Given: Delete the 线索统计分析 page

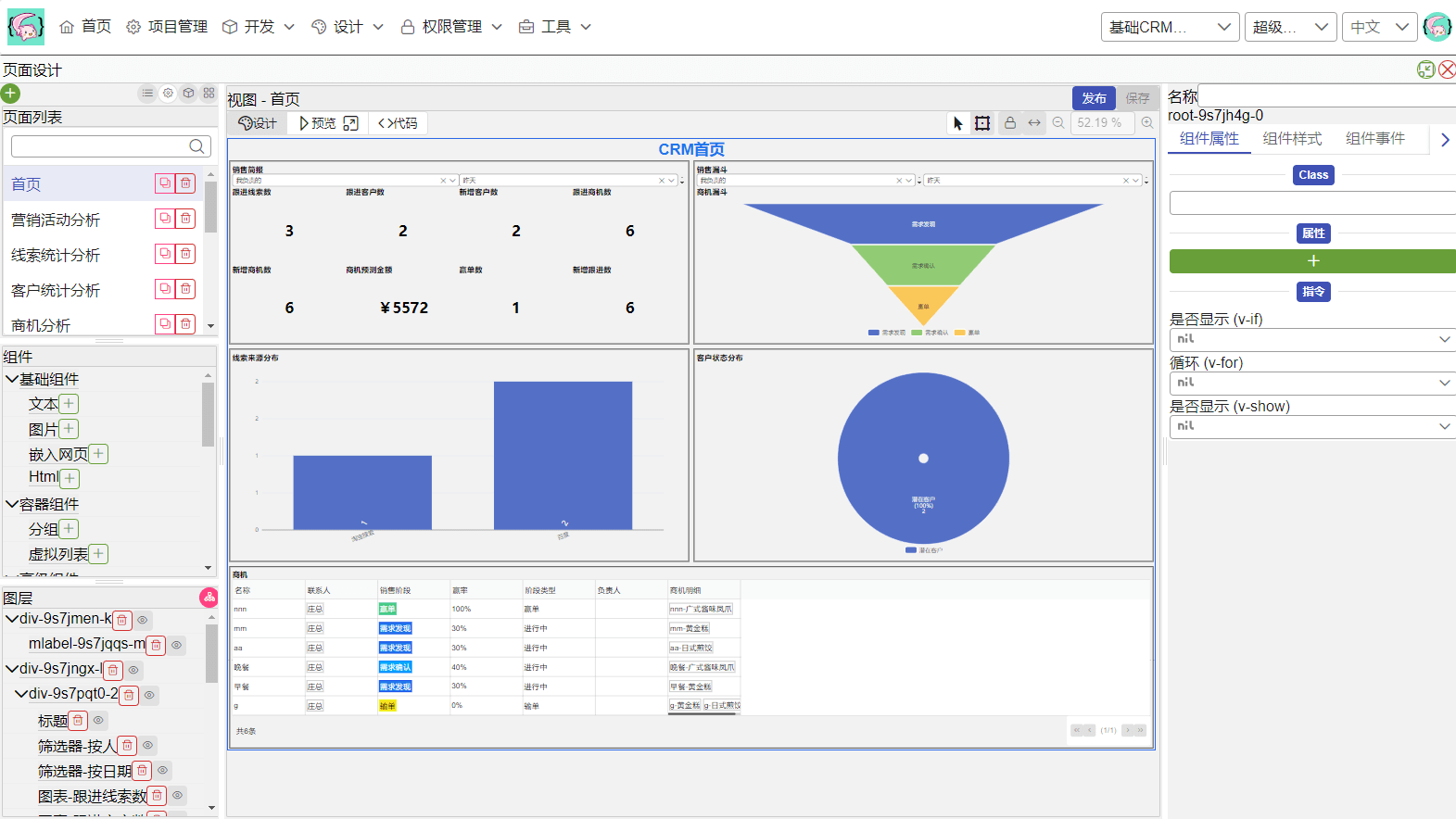Looking at the screenshot, I should (186, 254).
